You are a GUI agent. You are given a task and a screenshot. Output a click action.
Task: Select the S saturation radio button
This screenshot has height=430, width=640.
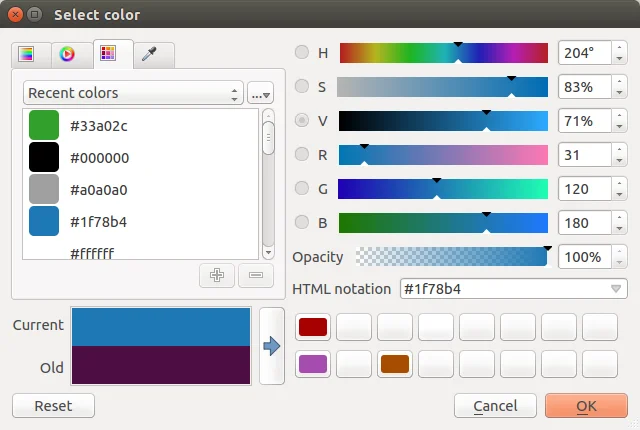coord(302,87)
